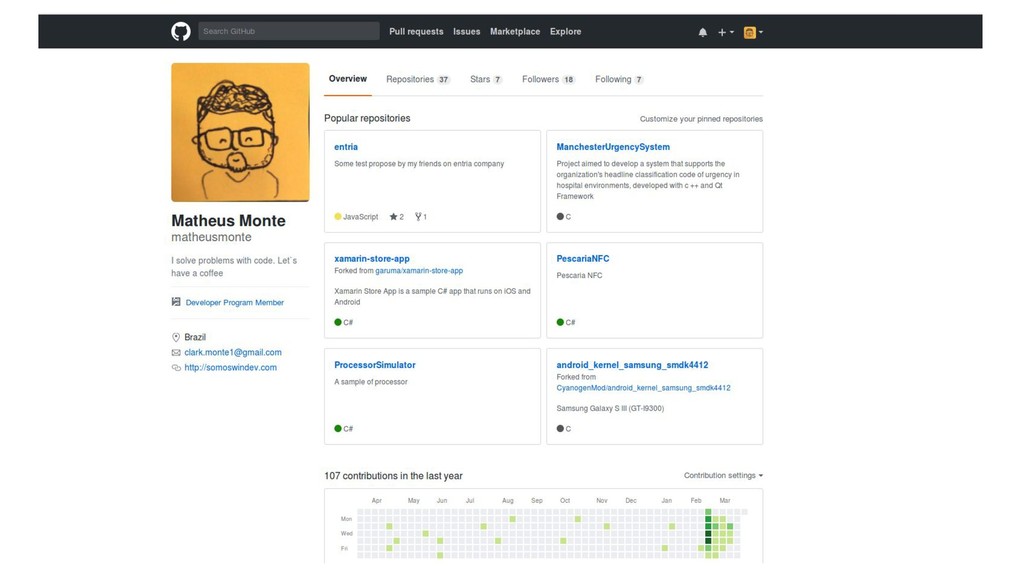Follow the garuma/xamarin-store-app fork source link
Viewport: 1024px width, 576px height.
point(419,270)
